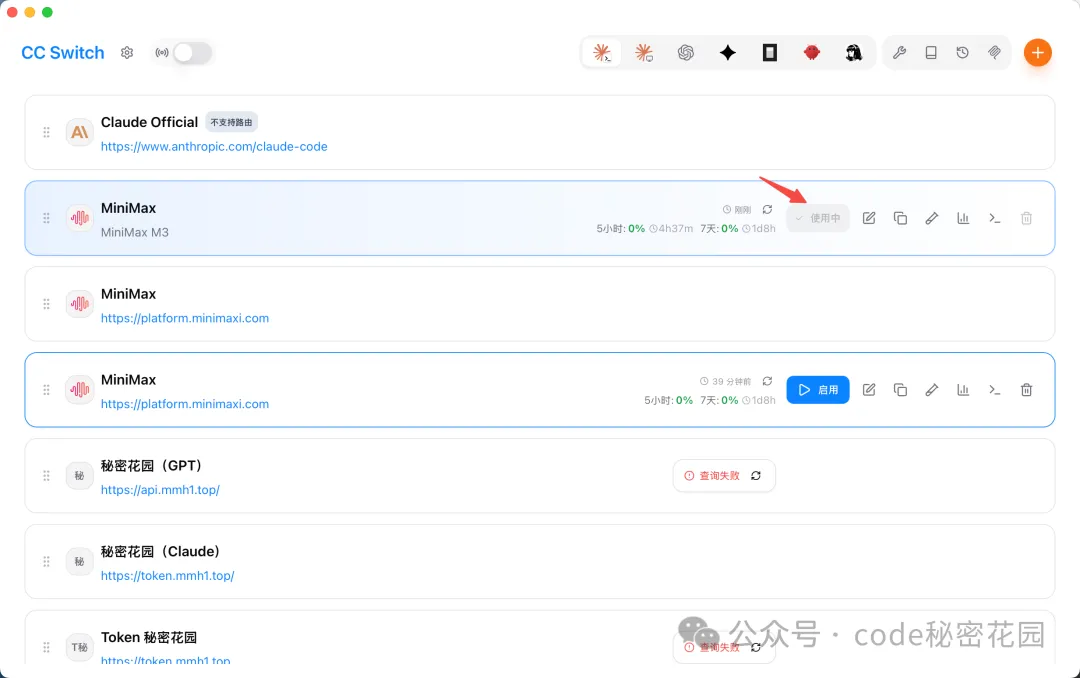
Task: Duplicate the provider in the 启用 row
Action: pos(900,390)
